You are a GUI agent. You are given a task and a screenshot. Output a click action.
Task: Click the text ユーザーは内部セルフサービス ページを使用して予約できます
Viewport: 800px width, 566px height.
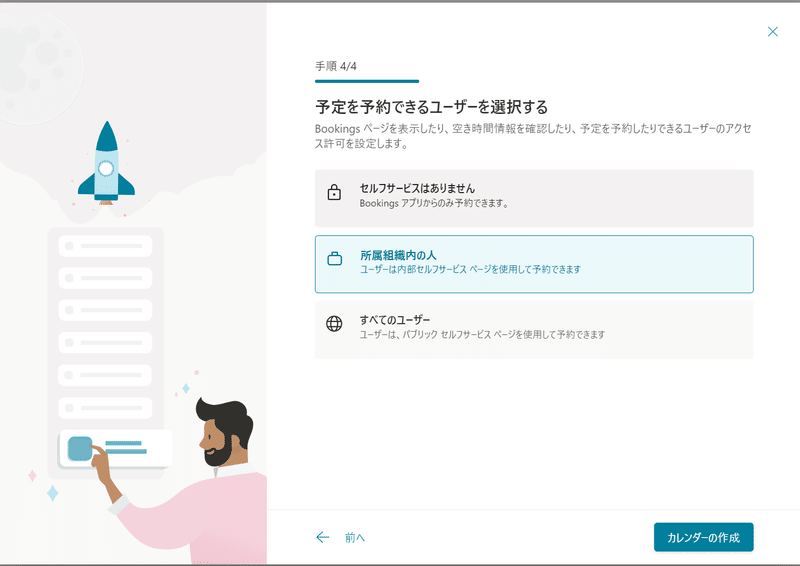pyautogui.click(x=470, y=269)
